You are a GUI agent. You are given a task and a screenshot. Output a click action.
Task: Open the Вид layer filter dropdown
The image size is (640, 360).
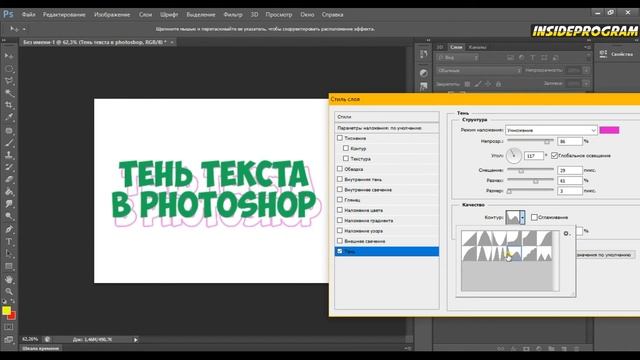457,58
